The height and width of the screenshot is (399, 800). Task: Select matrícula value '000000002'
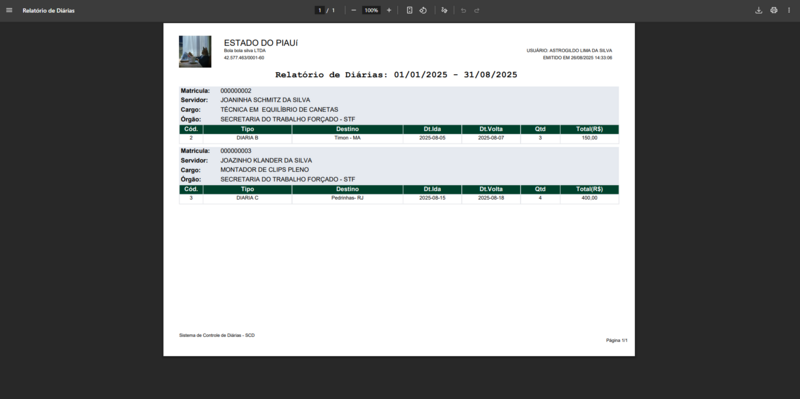pos(236,91)
